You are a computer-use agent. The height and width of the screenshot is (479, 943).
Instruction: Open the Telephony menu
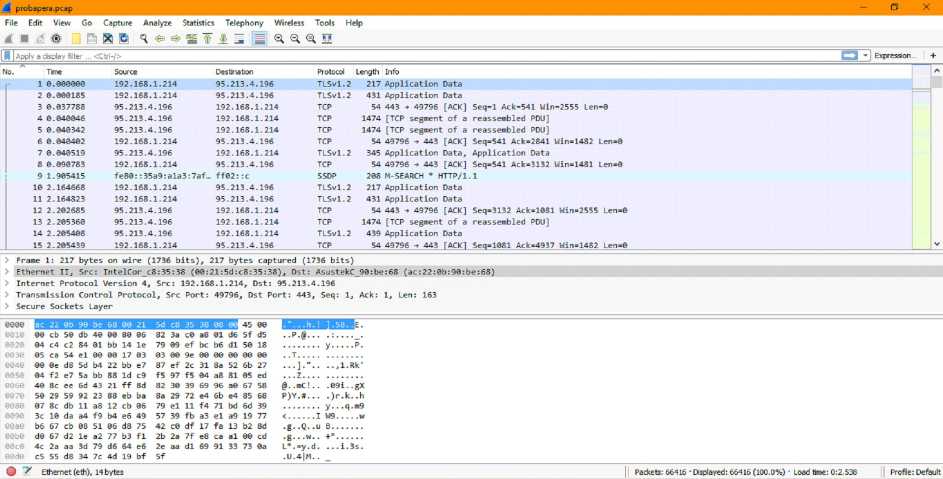[x=244, y=23]
